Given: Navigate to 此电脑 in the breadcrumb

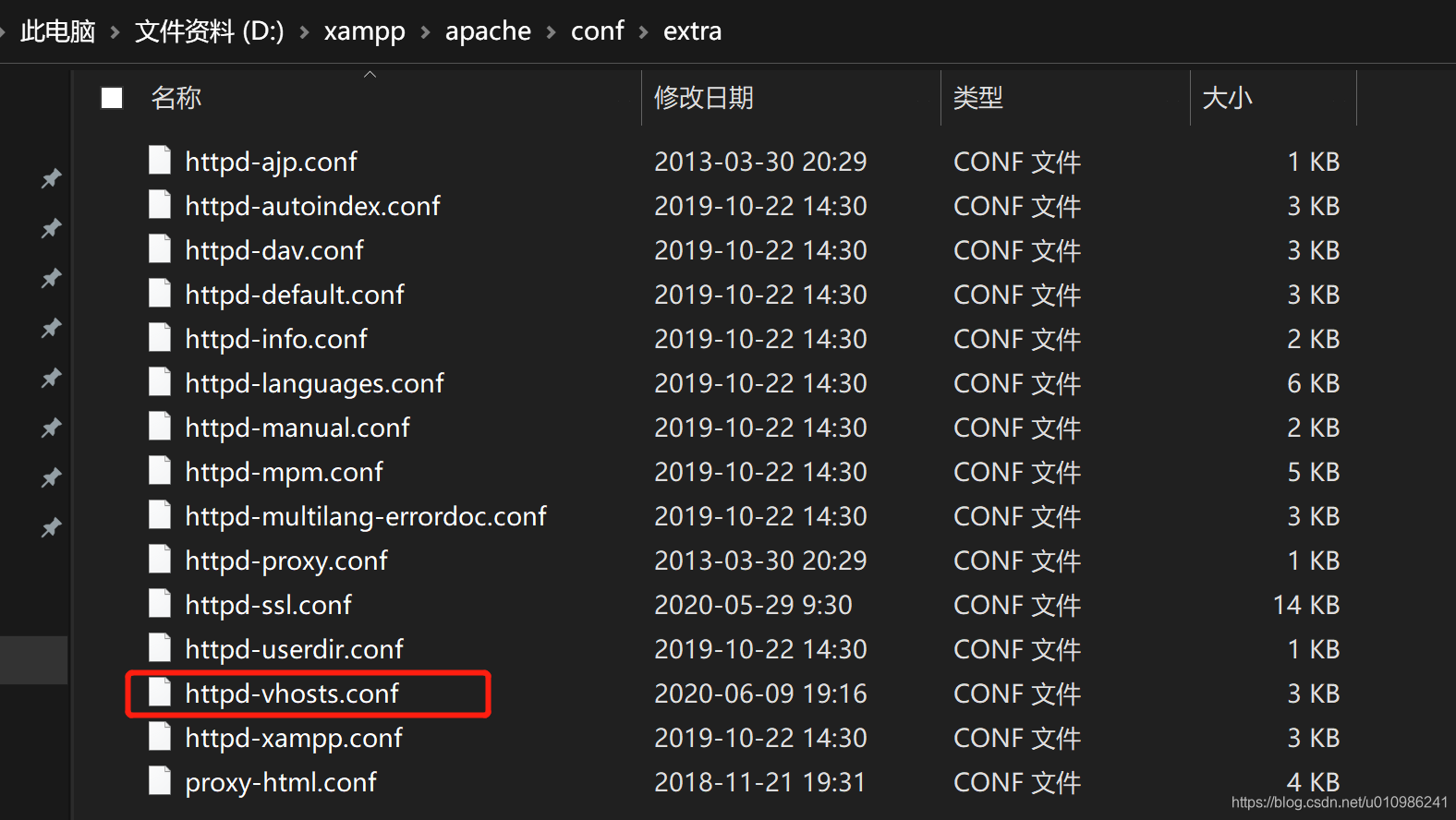Looking at the screenshot, I should (57, 31).
